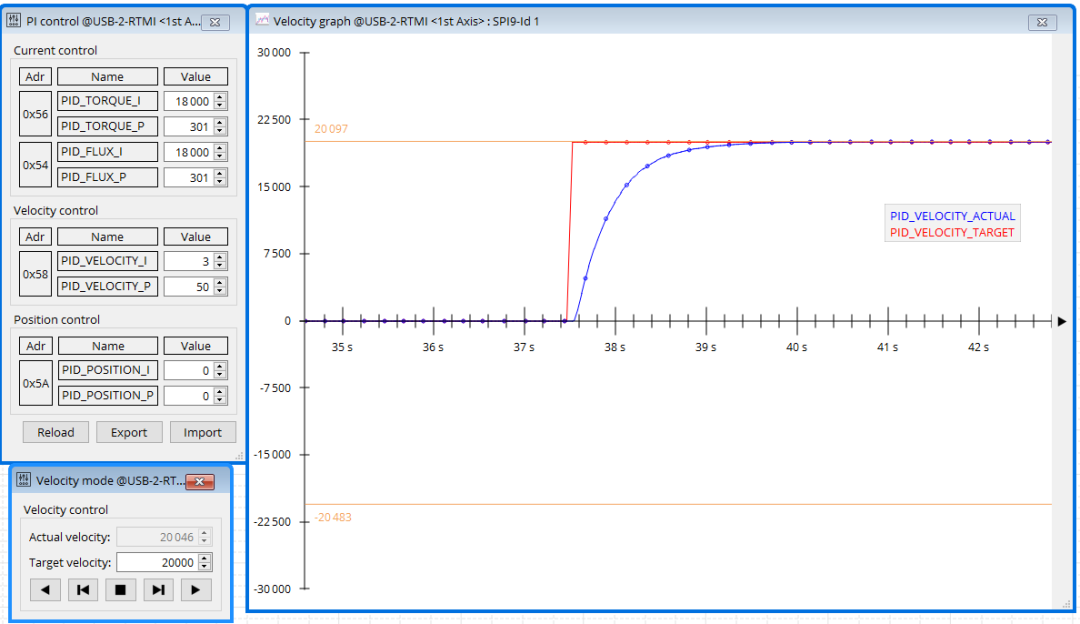This screenshot has height=624, width=1080.
Task: Run the motor using the right arrow control
Action: point(196,589)
